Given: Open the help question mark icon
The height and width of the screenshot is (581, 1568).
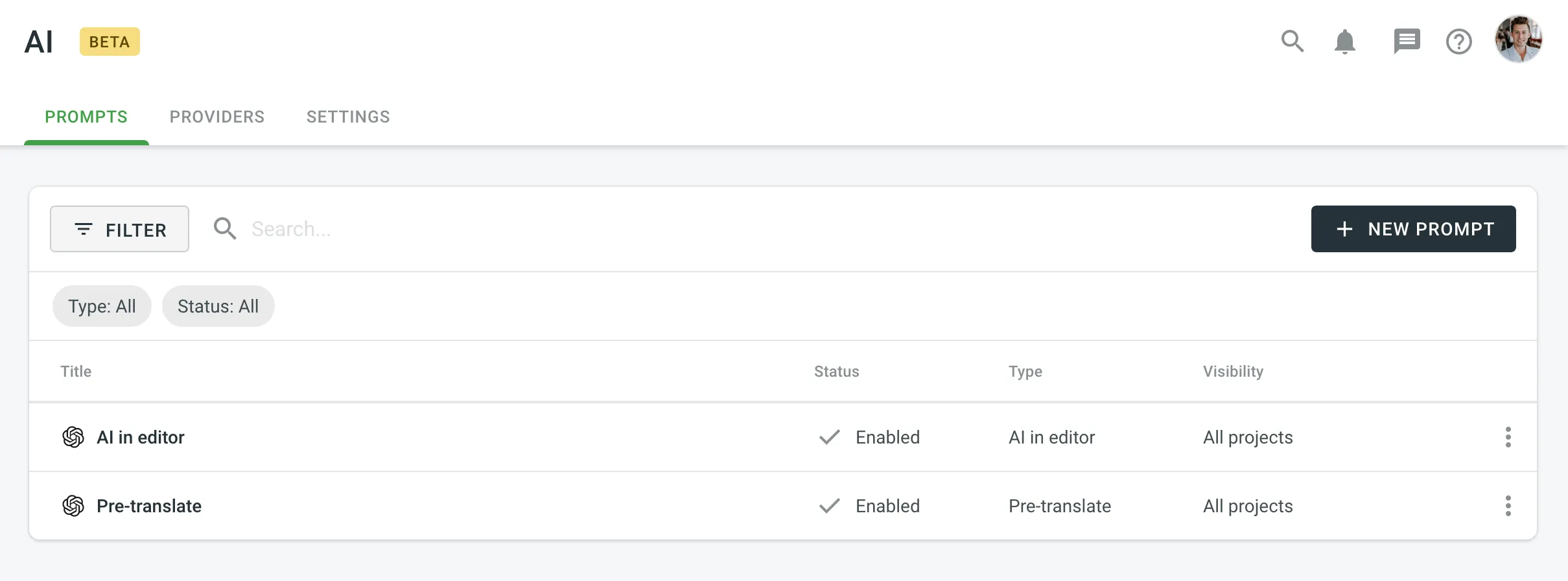Looking at the screenshot, I should pos(1459,42).
